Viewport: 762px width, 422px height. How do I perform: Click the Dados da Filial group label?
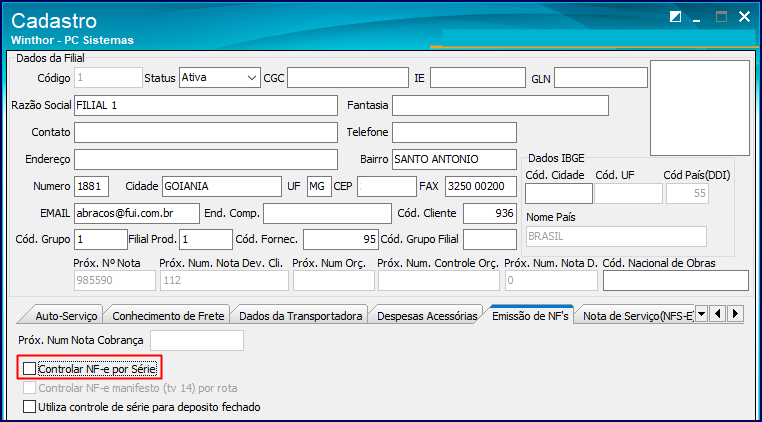50,58
